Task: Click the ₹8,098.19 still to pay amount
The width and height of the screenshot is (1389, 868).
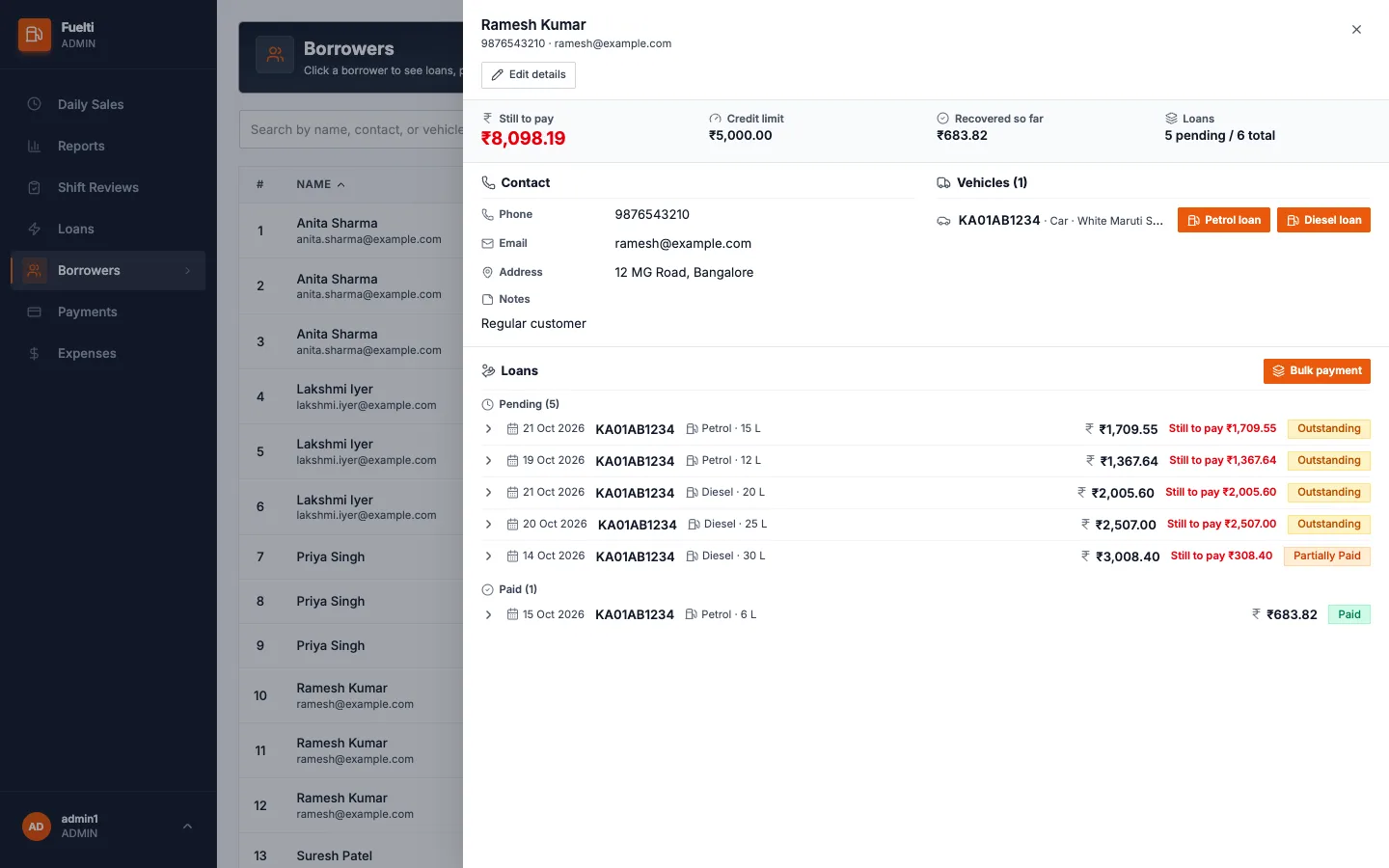Action: click(523, 139)
